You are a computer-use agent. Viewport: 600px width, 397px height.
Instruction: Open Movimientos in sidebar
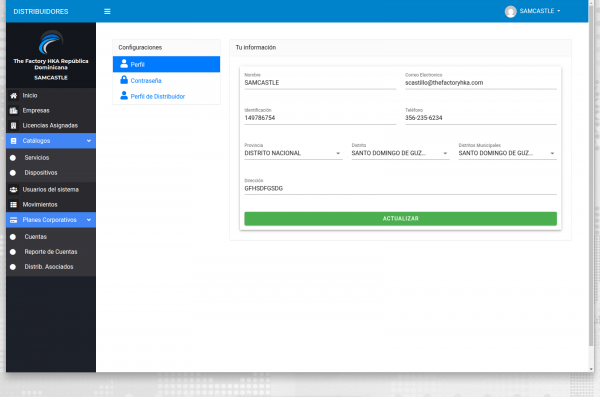[51, 204]
